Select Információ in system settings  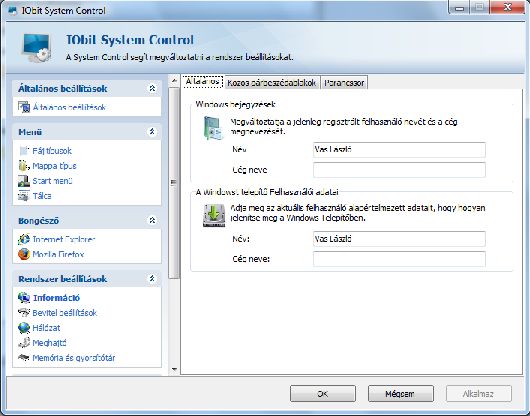(x=56, y=298)
